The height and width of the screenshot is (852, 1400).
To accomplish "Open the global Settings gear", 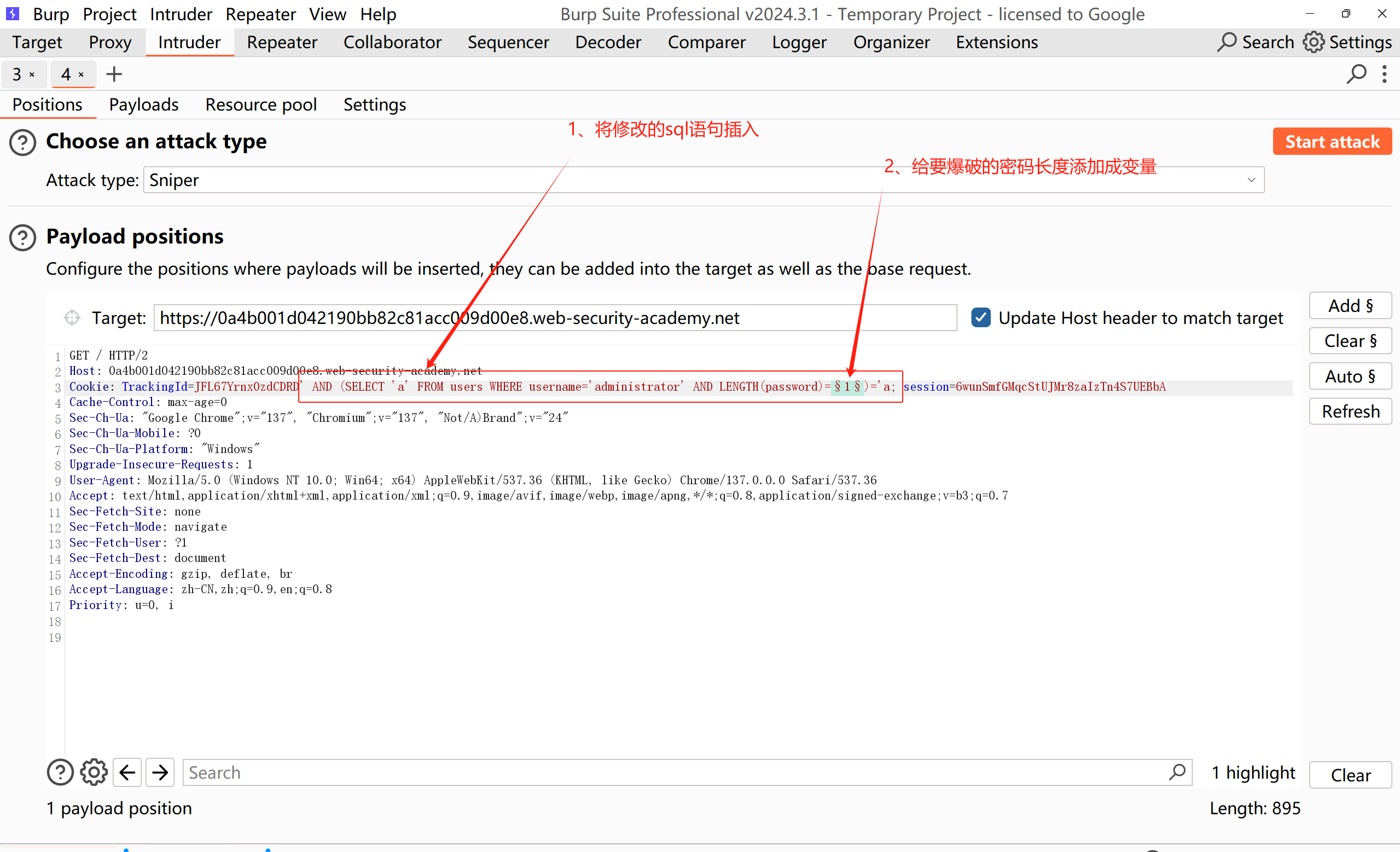I will [1313, 42].
